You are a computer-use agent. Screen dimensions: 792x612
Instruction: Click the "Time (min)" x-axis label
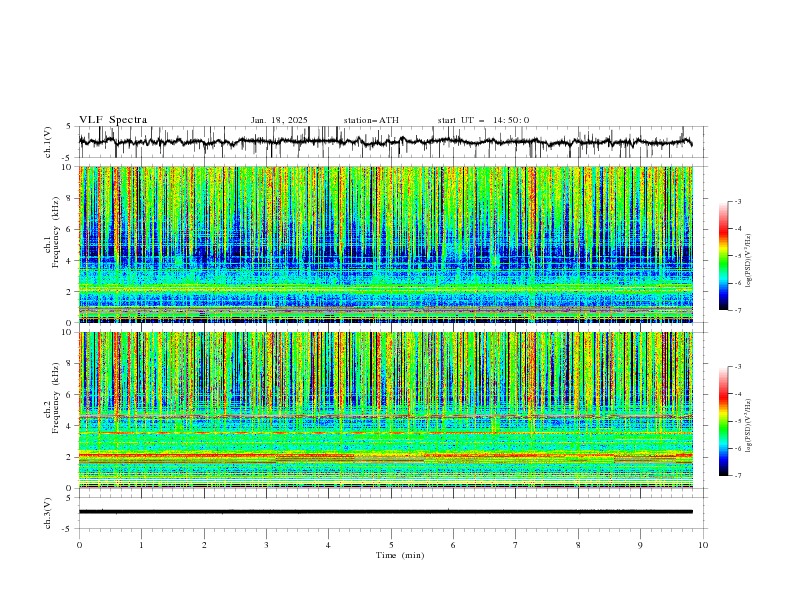(x=400, y=555)
